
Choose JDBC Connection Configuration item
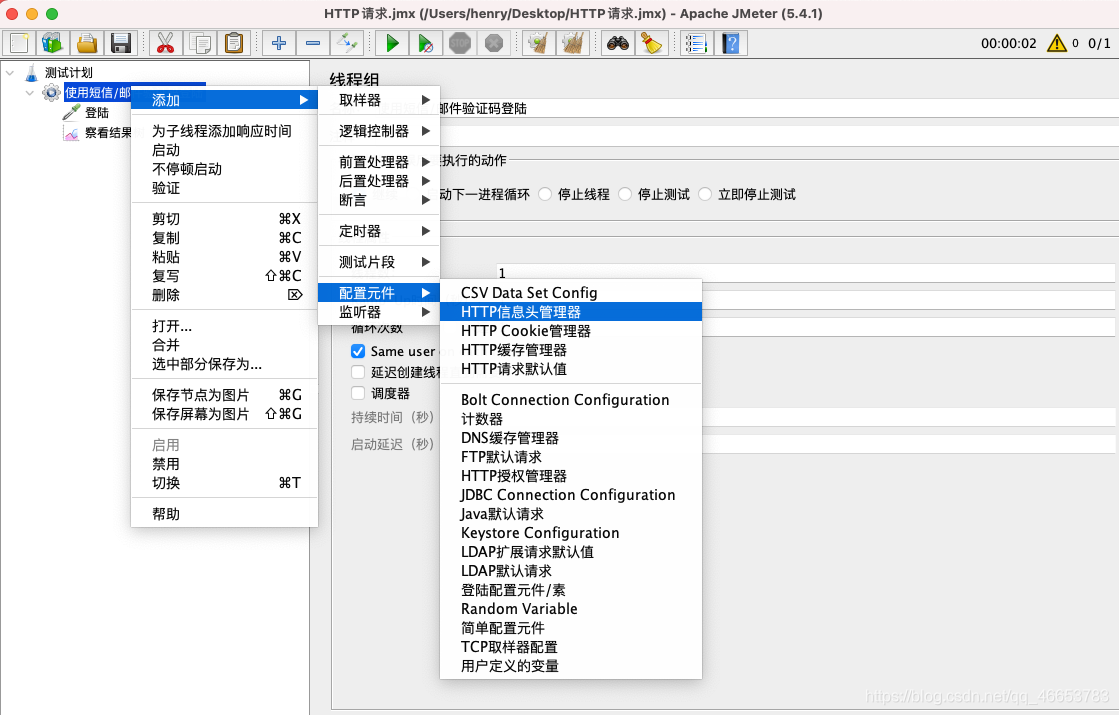[571, 495]
